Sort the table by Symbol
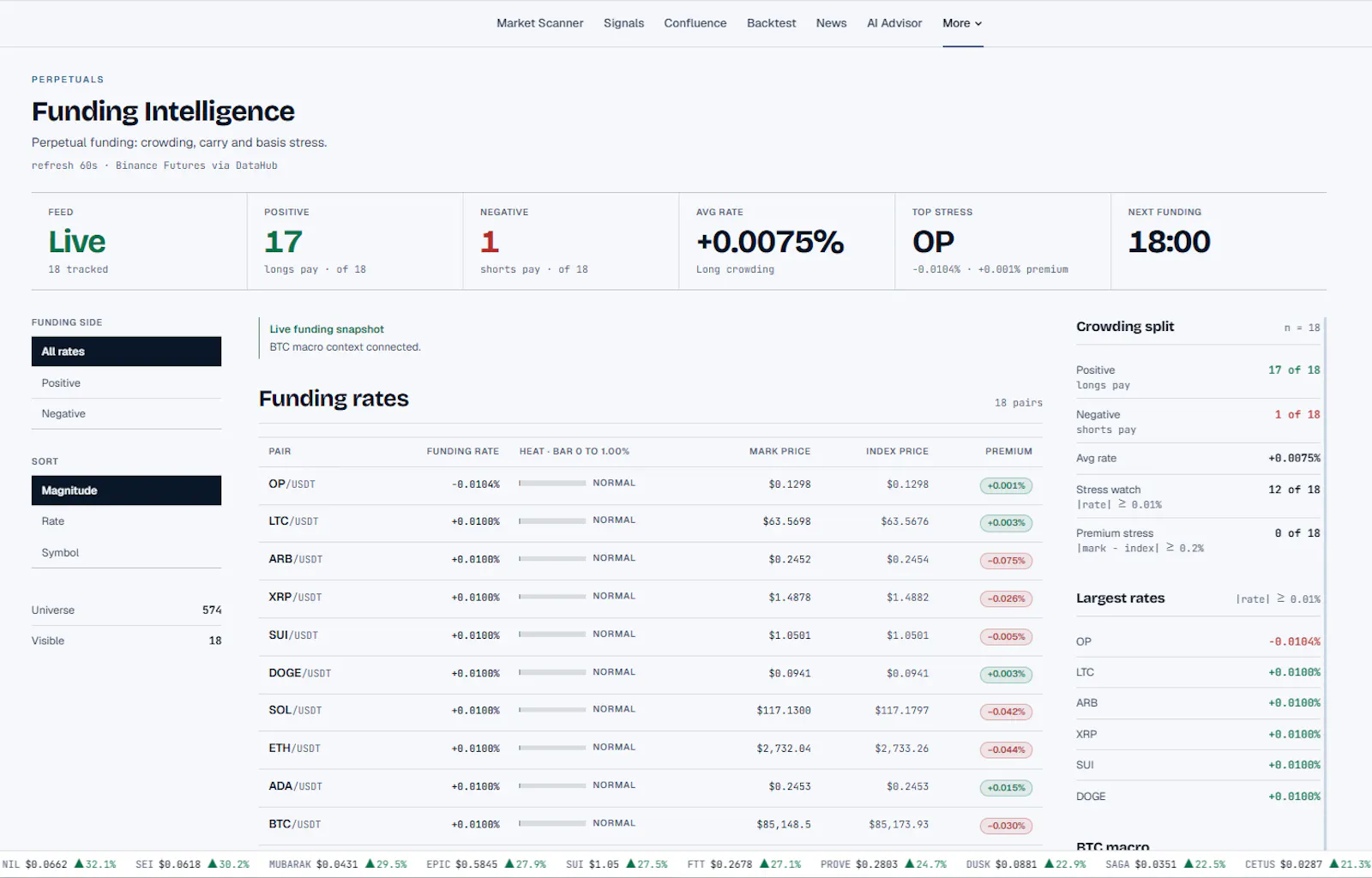This screenshot has width=1372, height=878. tap(126, 553)
